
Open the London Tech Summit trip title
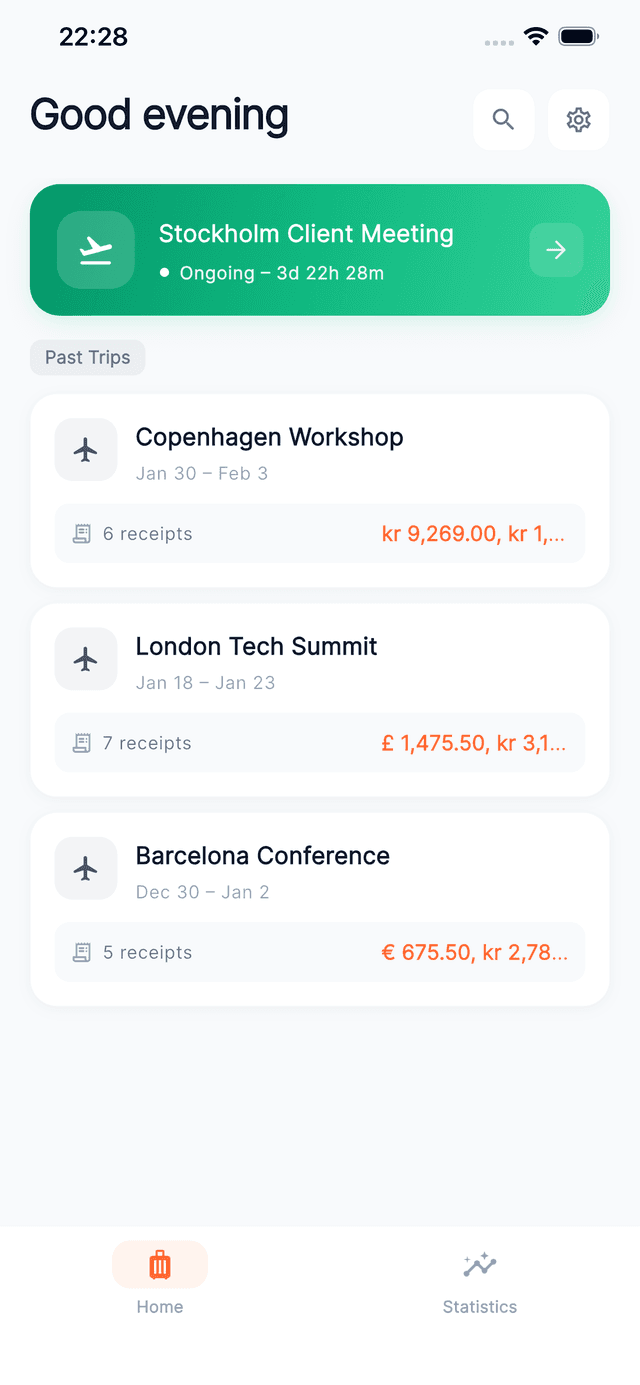[257, 647]
